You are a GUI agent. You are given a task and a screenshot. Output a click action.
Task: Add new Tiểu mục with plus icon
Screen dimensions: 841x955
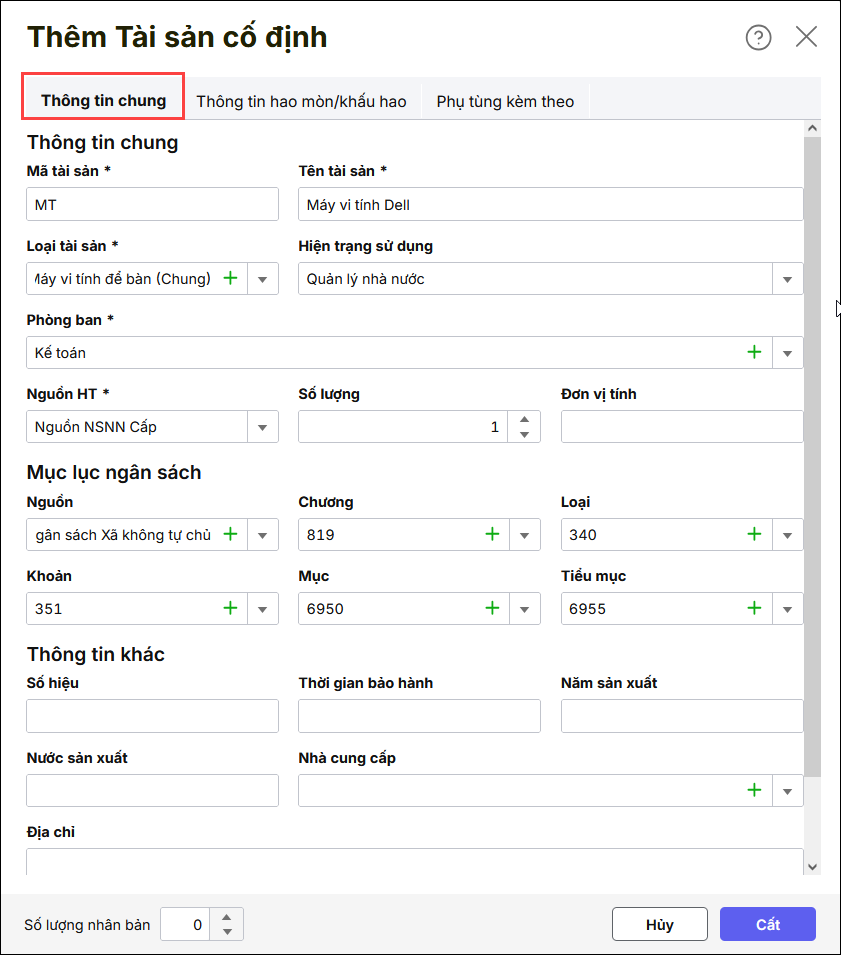pyautogui.click(x=754, y=608)
